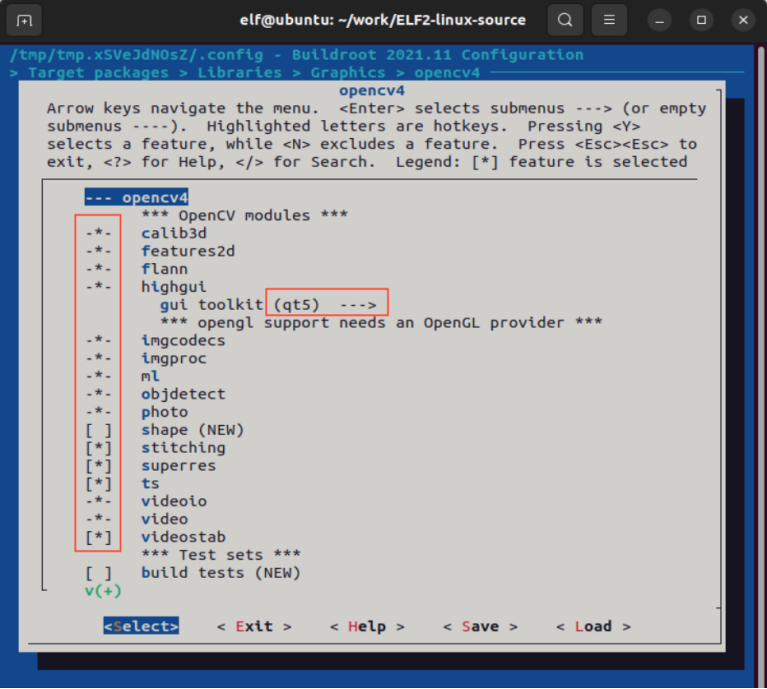Image resolution: width=767 pixels, height=689 pixels.
Task: Click the Help button
Action: click(x=367, y=626)
